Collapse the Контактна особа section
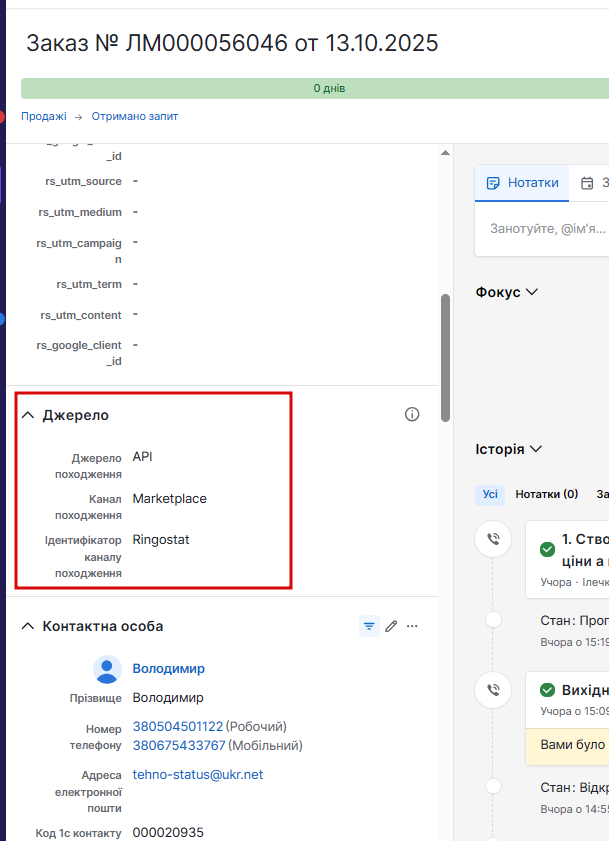 tap(28, 626)
